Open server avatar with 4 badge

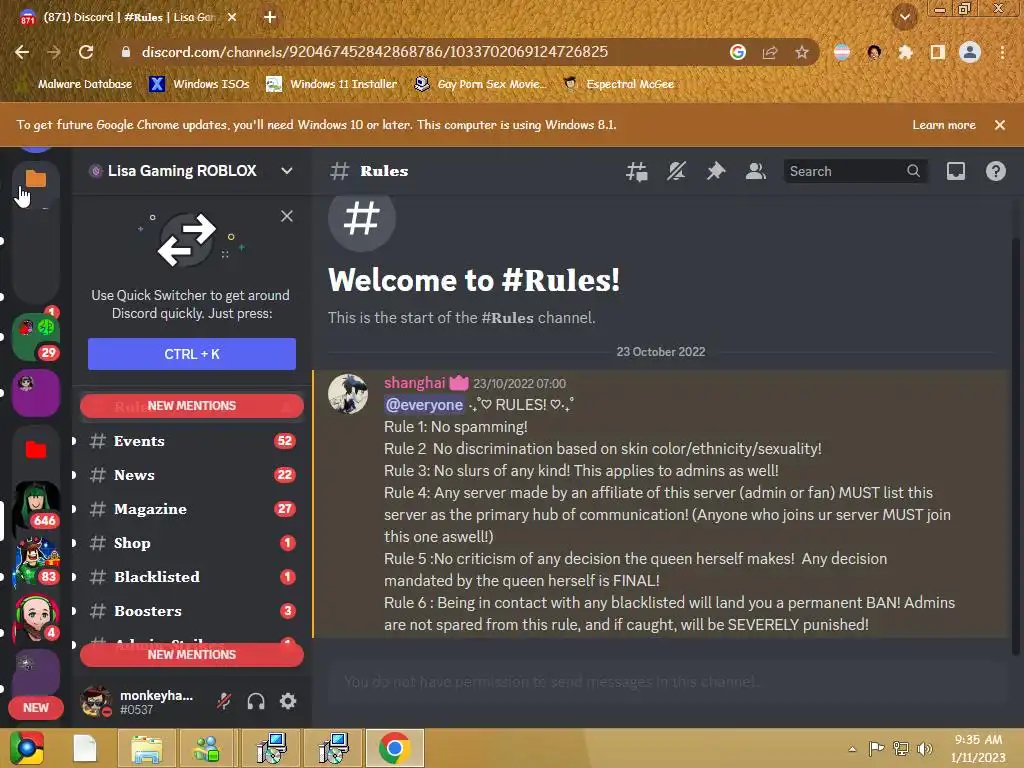[36, 617]
